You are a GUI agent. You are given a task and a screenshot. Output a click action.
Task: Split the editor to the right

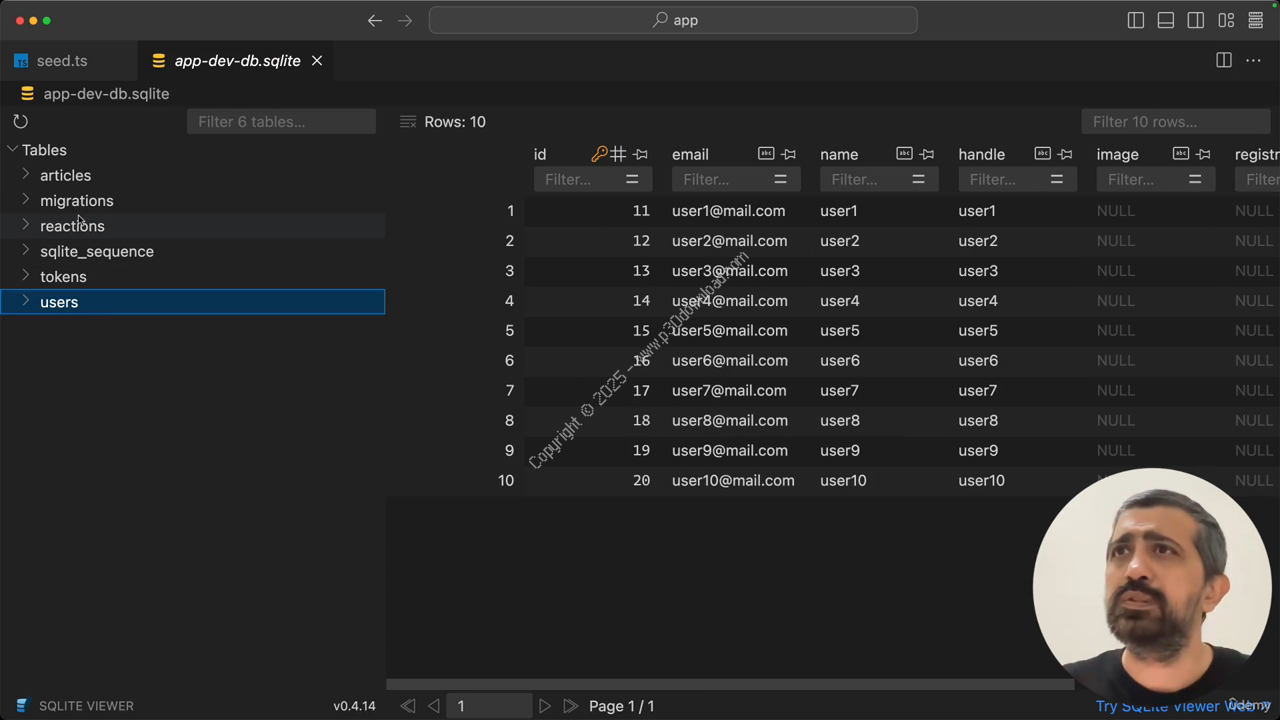coord(1224,60)
